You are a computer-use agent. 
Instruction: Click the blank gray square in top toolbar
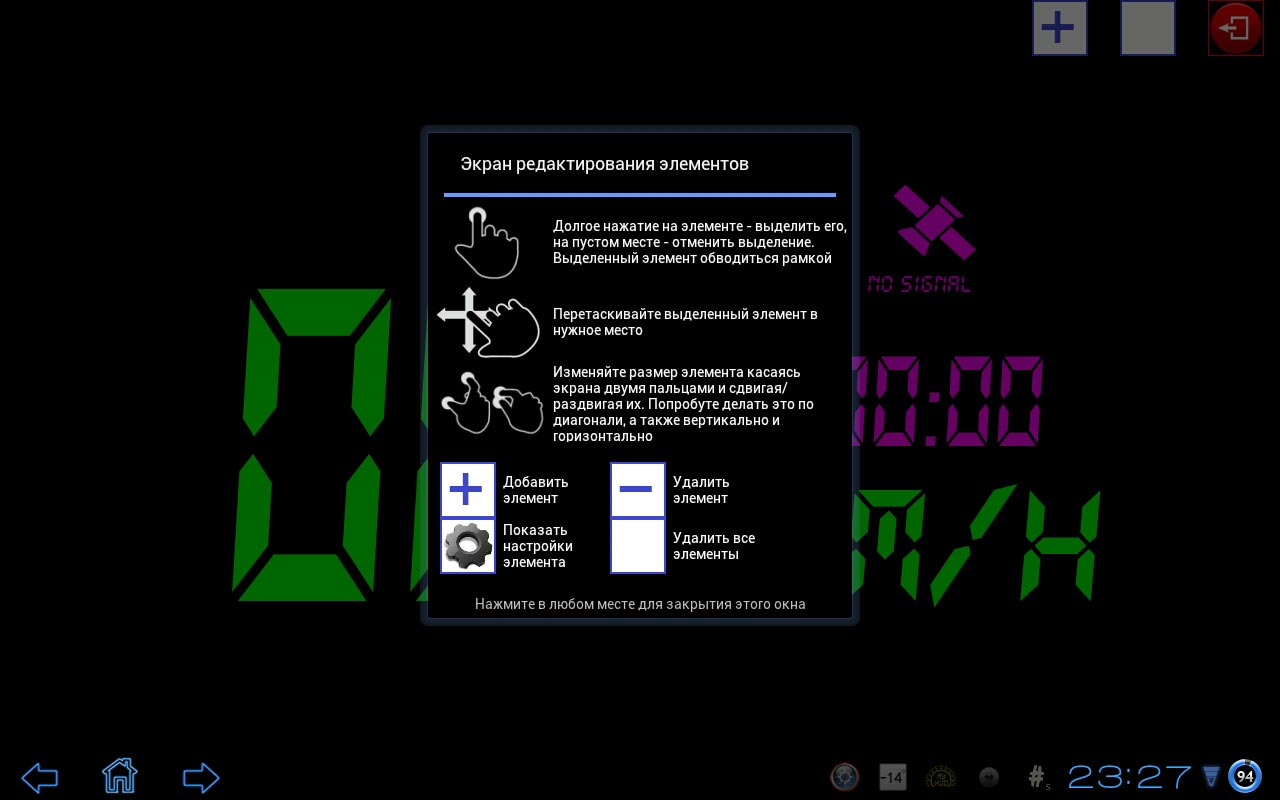tap(1147, 28)
